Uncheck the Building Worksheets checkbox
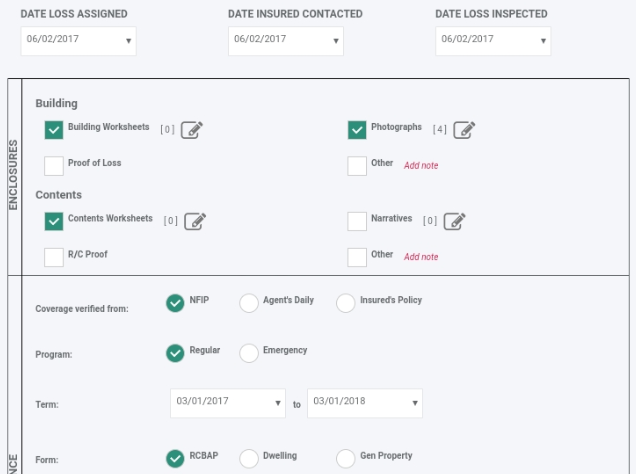 click(x=54, y=129)
